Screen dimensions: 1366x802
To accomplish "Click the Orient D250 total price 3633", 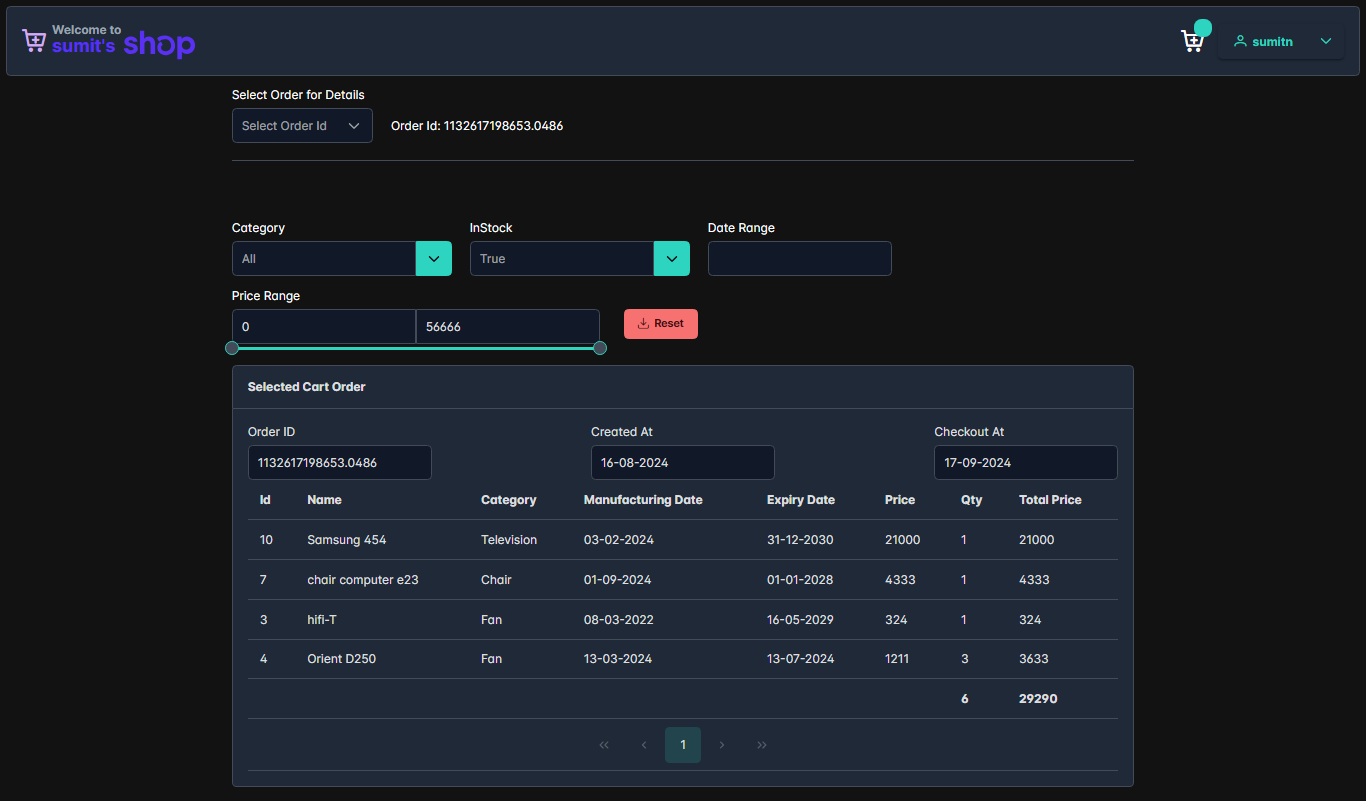I will [1035, 659].
